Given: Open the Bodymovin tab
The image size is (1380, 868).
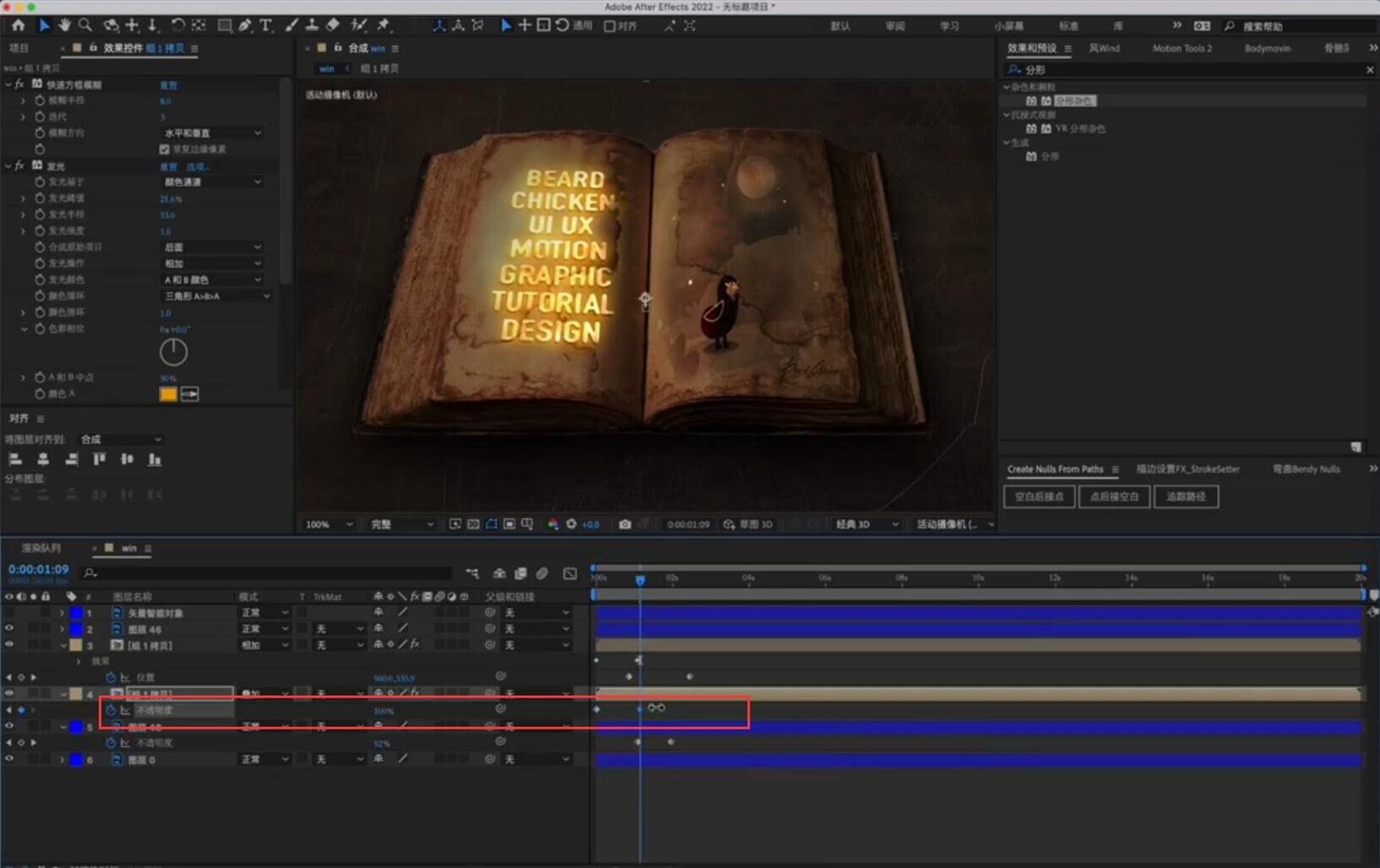Looking at the screenshot, I should coord(1267,48).
